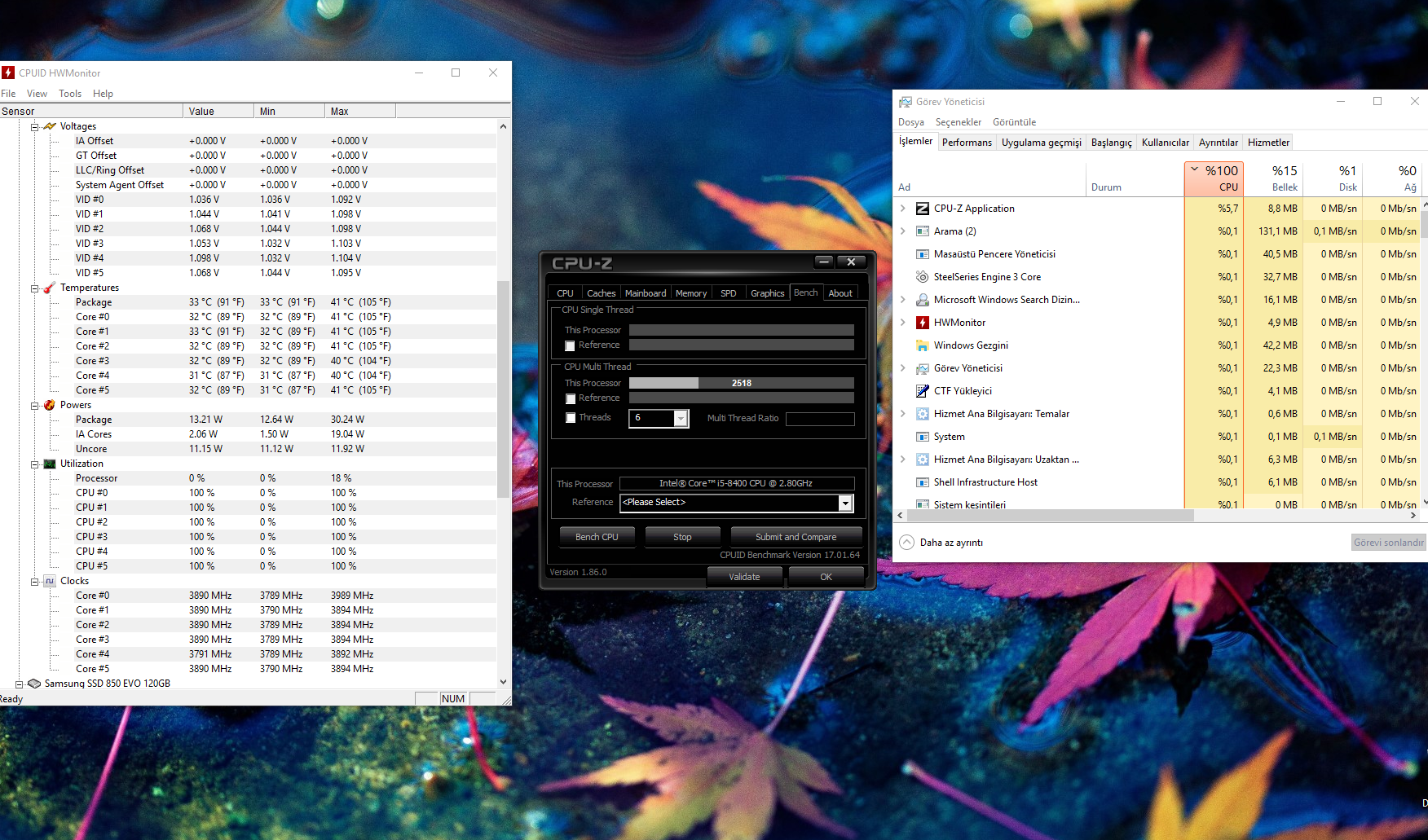Toggle the Threads checkbox in CPU-Z

coord(571,418)
